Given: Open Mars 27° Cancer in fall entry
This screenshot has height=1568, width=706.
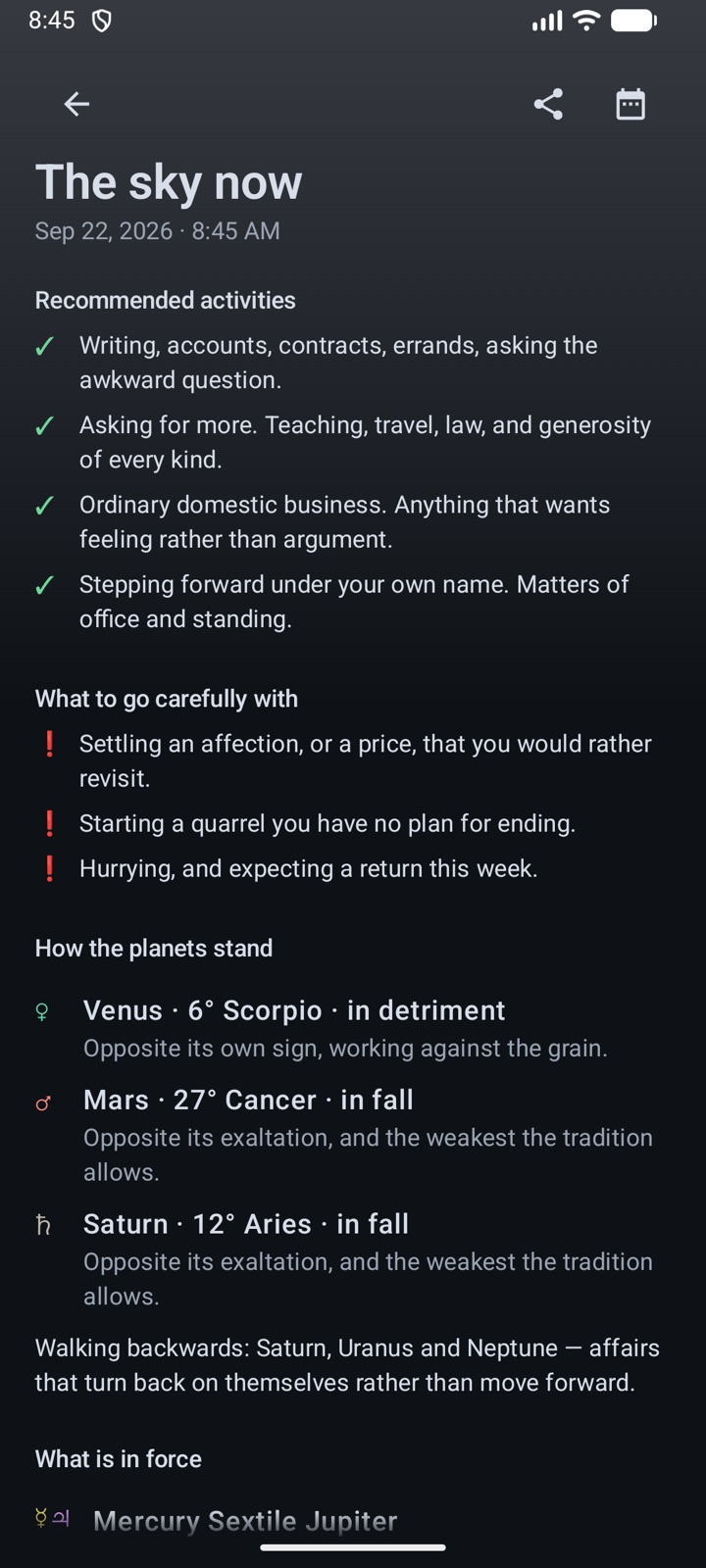Looking at the screenshot, I should tap(353, 1136).
